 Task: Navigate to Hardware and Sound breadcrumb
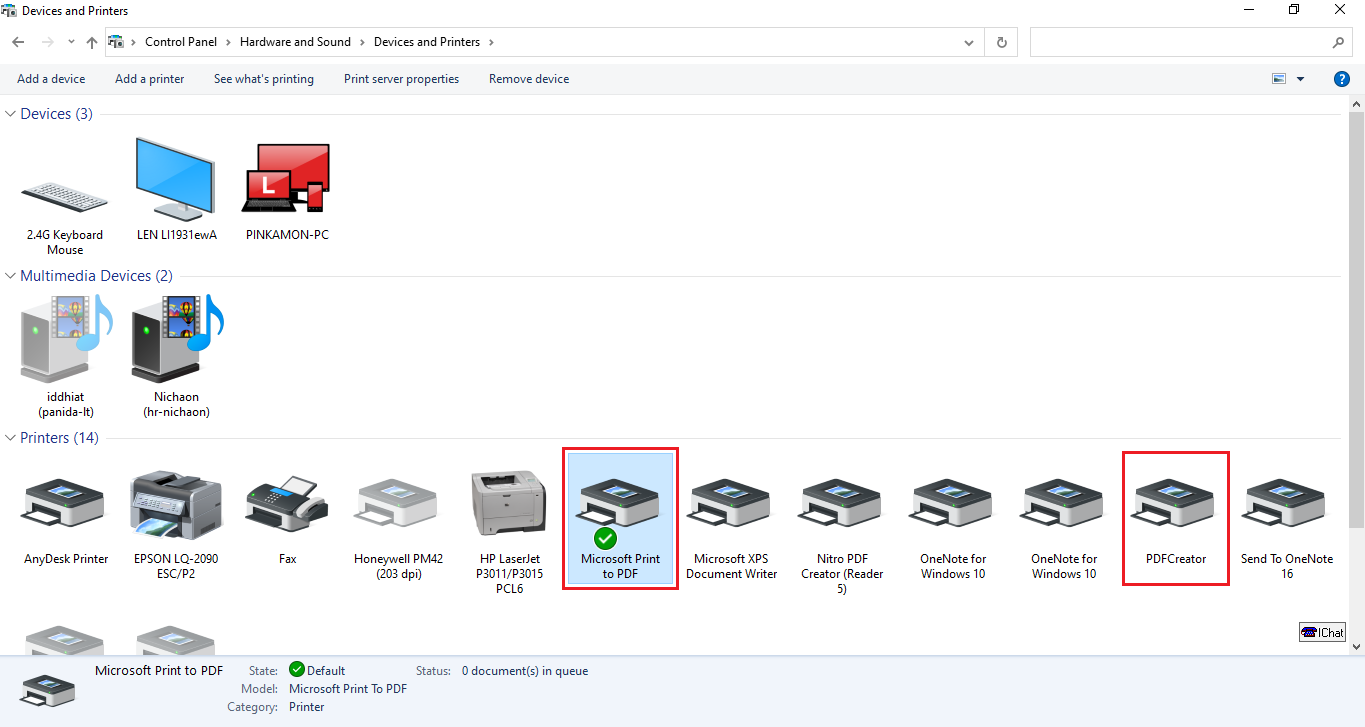[295, 42]
